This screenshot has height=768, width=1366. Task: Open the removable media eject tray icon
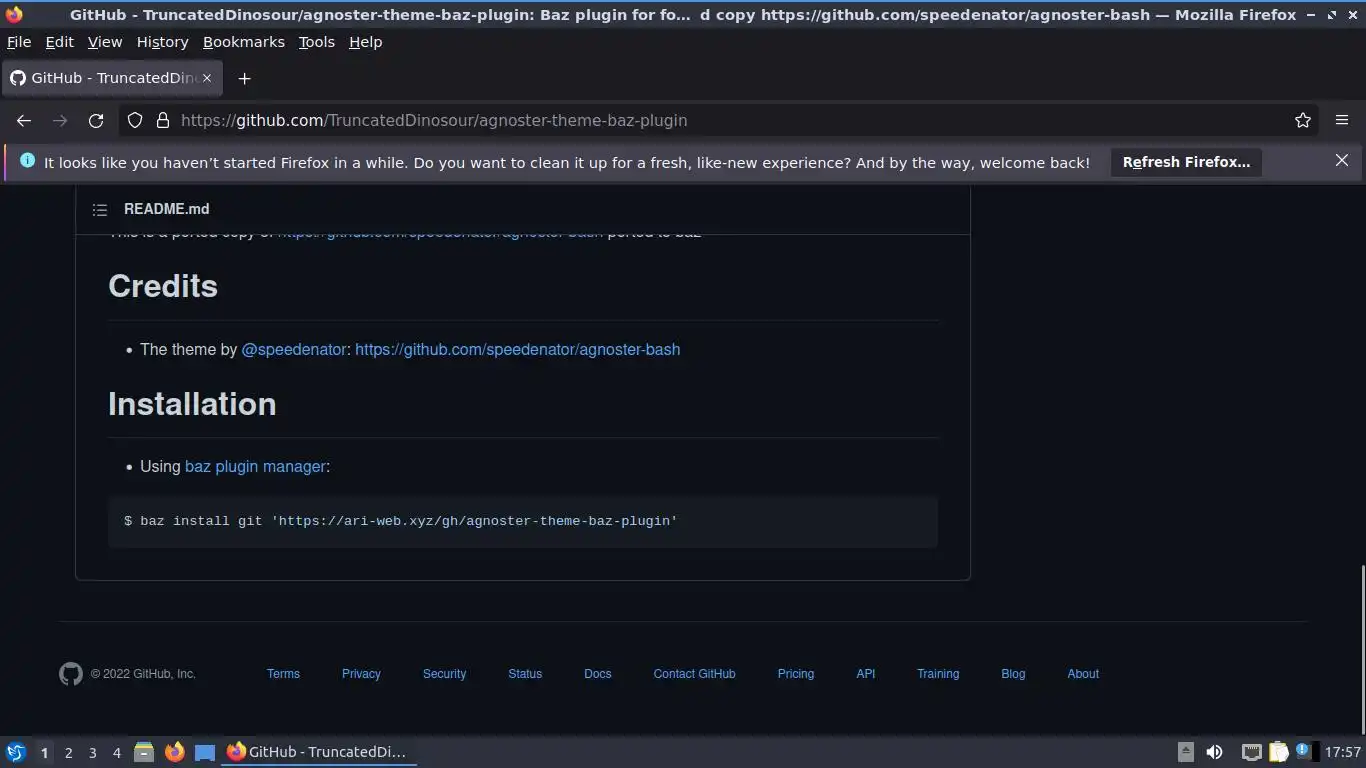(x=1186, y=752)
